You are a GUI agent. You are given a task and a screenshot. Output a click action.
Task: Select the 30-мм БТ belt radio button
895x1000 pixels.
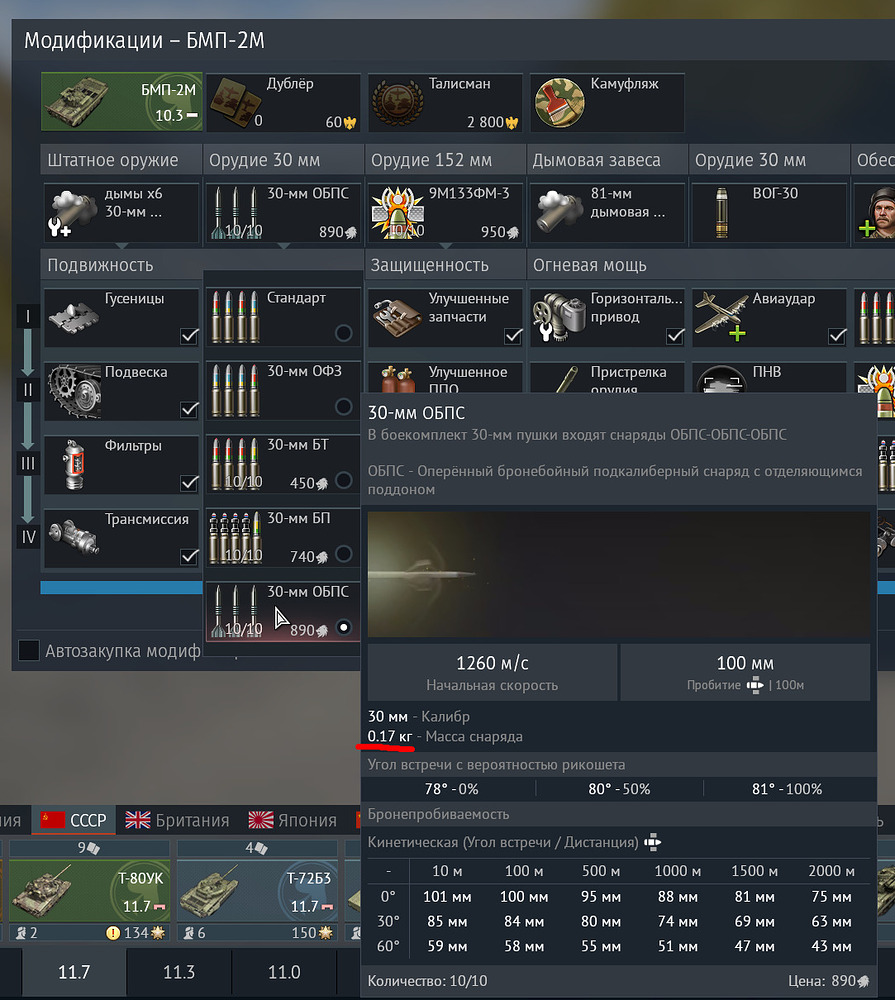coord(343,480)
